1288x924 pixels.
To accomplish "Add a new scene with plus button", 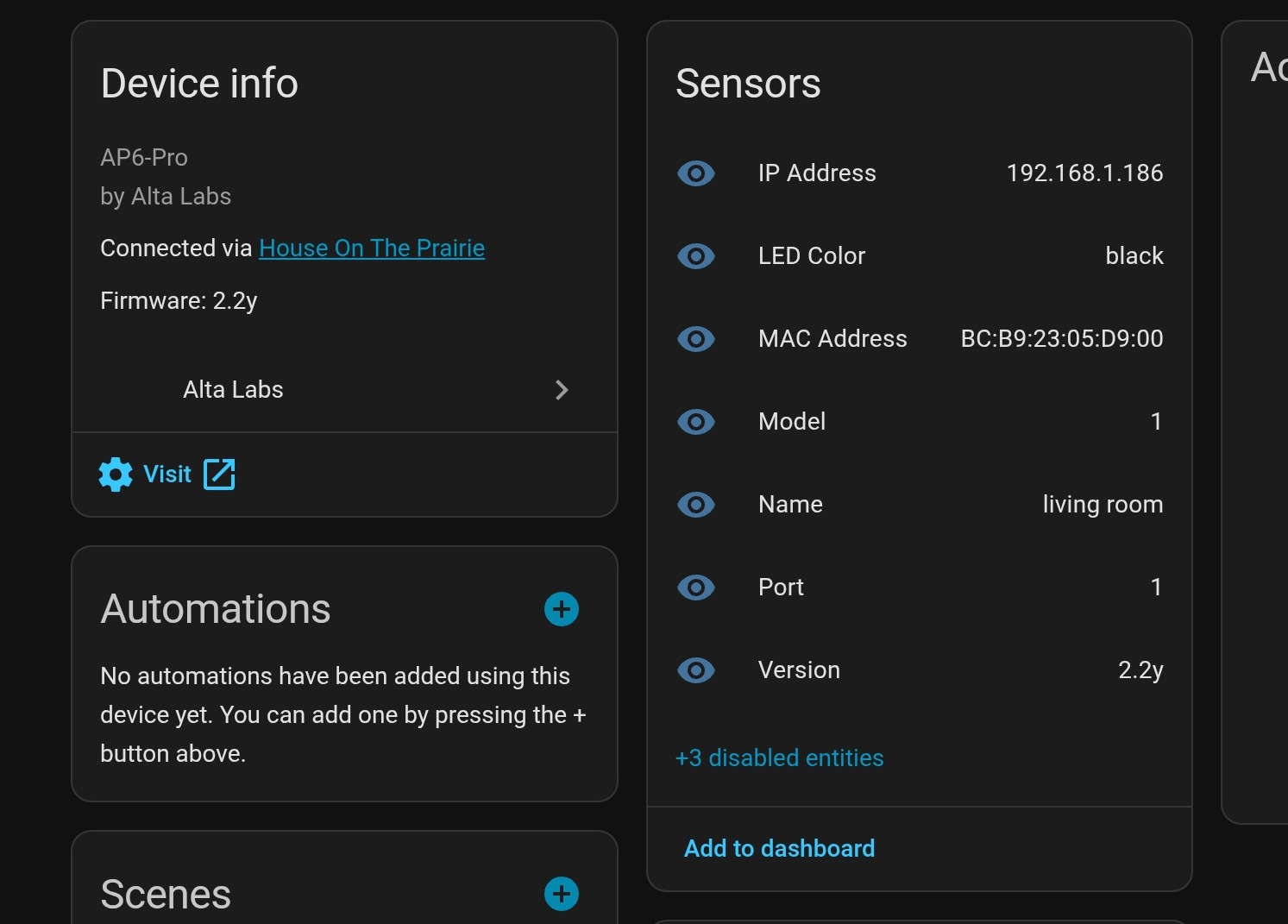I will 561,894.
